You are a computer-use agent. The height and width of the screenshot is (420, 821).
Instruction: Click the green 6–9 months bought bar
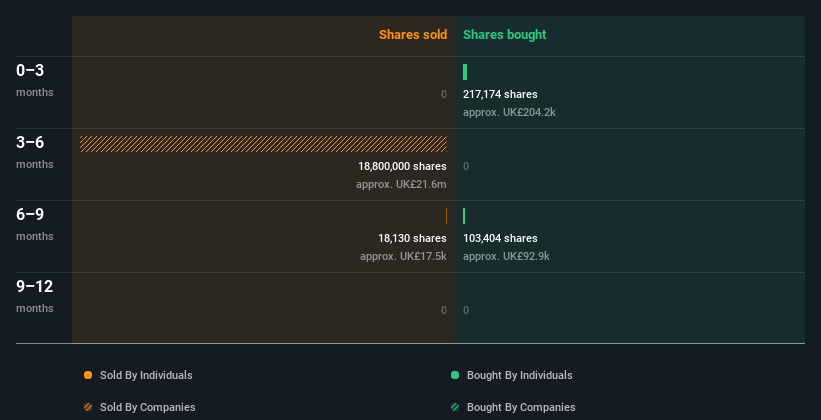[x=464, y=216]
